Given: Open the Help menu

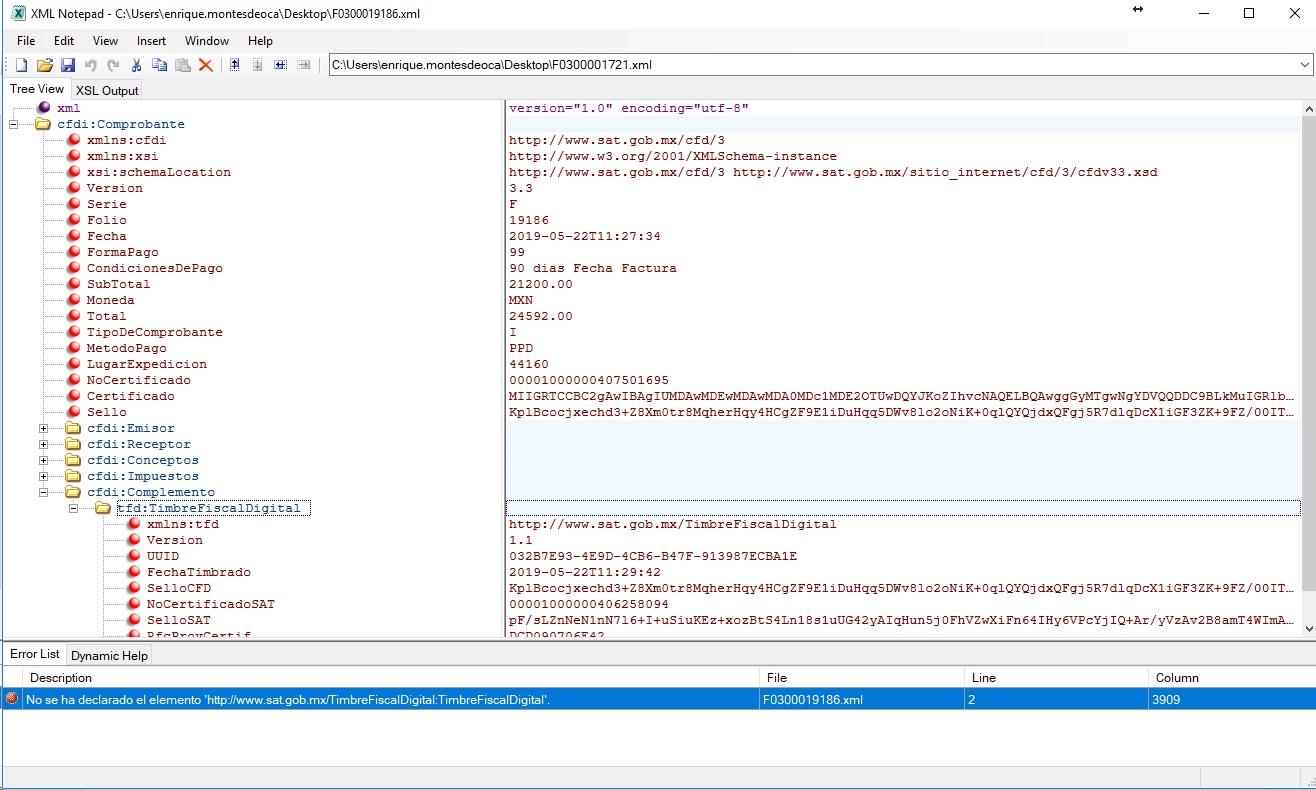Looking at the screenshot, I should (260, 41).
